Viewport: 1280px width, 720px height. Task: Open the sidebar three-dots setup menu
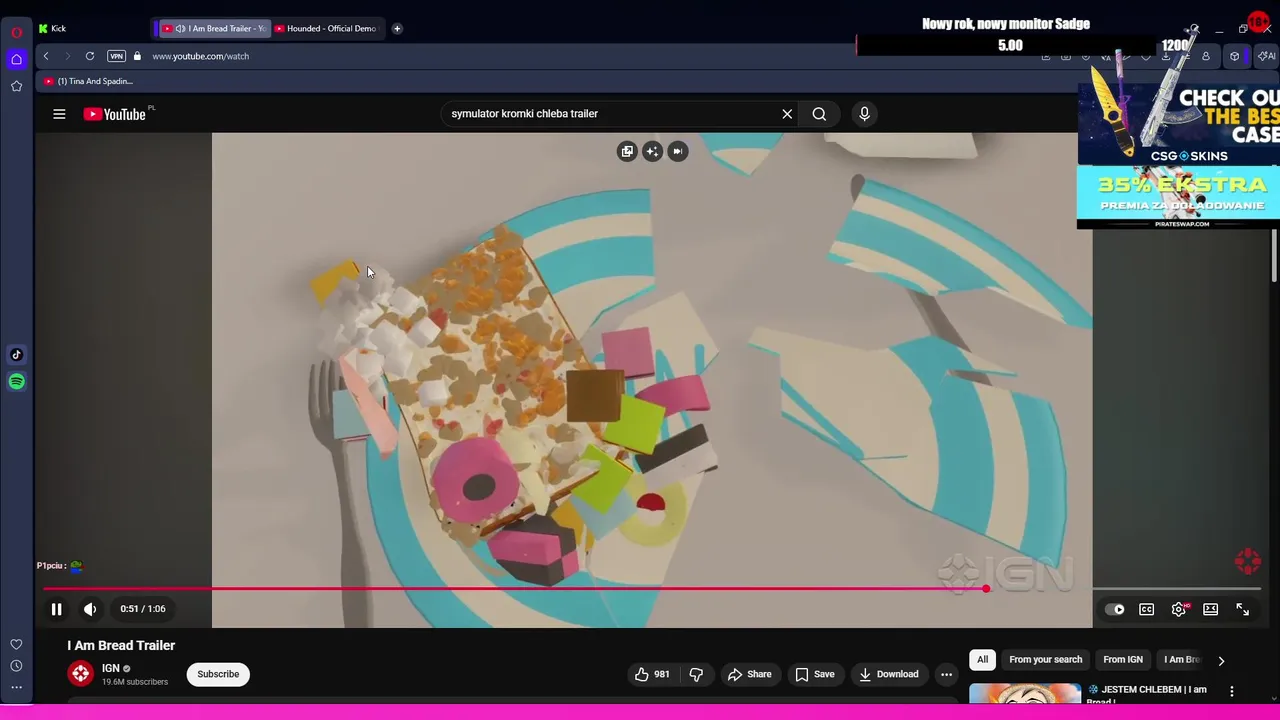(x=16, y=688)
